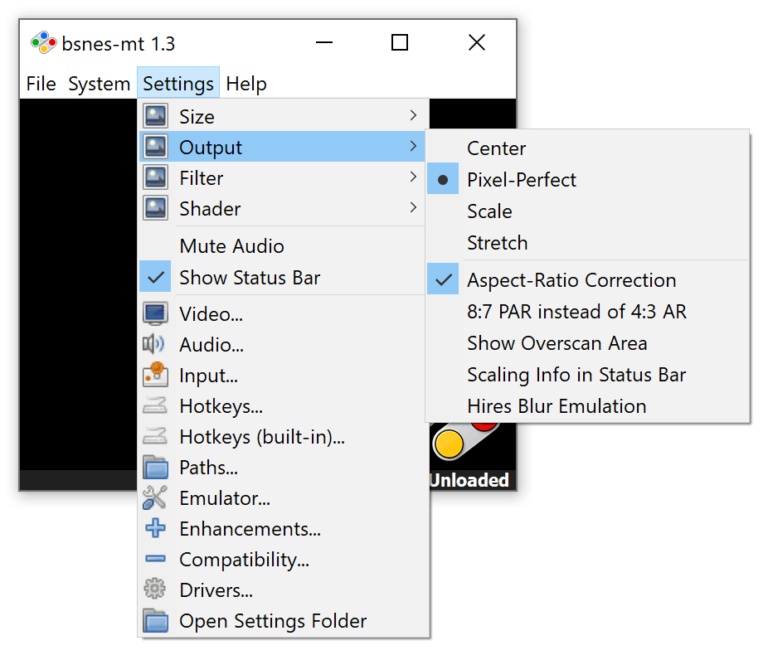Viewport: 768px width, 655px height.
Task: Open Drivers... settings
Action: [282, 590]
